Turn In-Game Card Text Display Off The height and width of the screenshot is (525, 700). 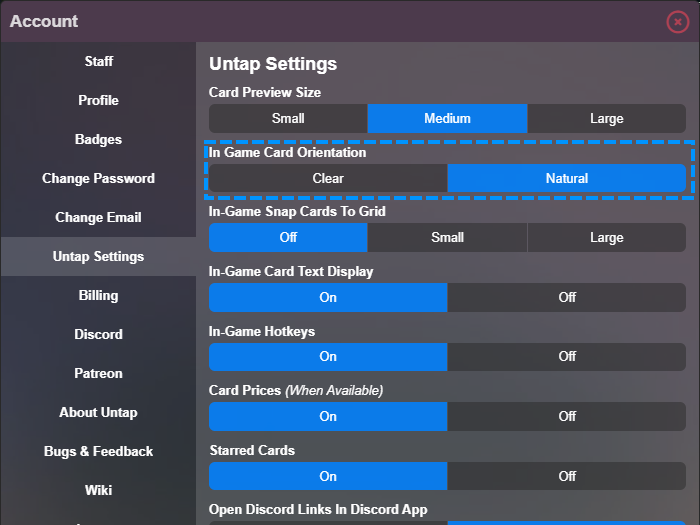pos(567,297)
